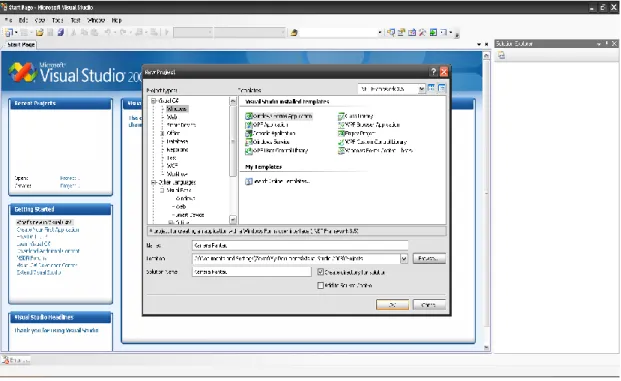Click the Start Page toolbar icon
This screenshot has height=381, width=621.
pos(433,32)
